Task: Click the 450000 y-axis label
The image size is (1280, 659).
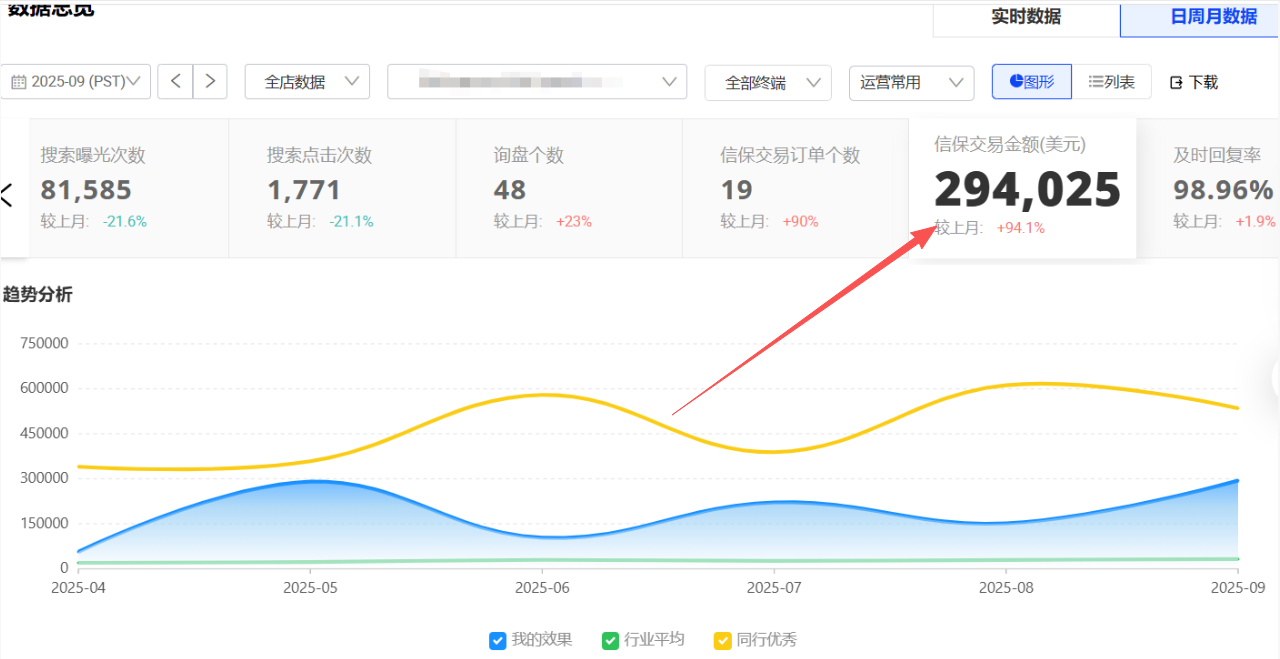Action: click(x=44, y=433)
